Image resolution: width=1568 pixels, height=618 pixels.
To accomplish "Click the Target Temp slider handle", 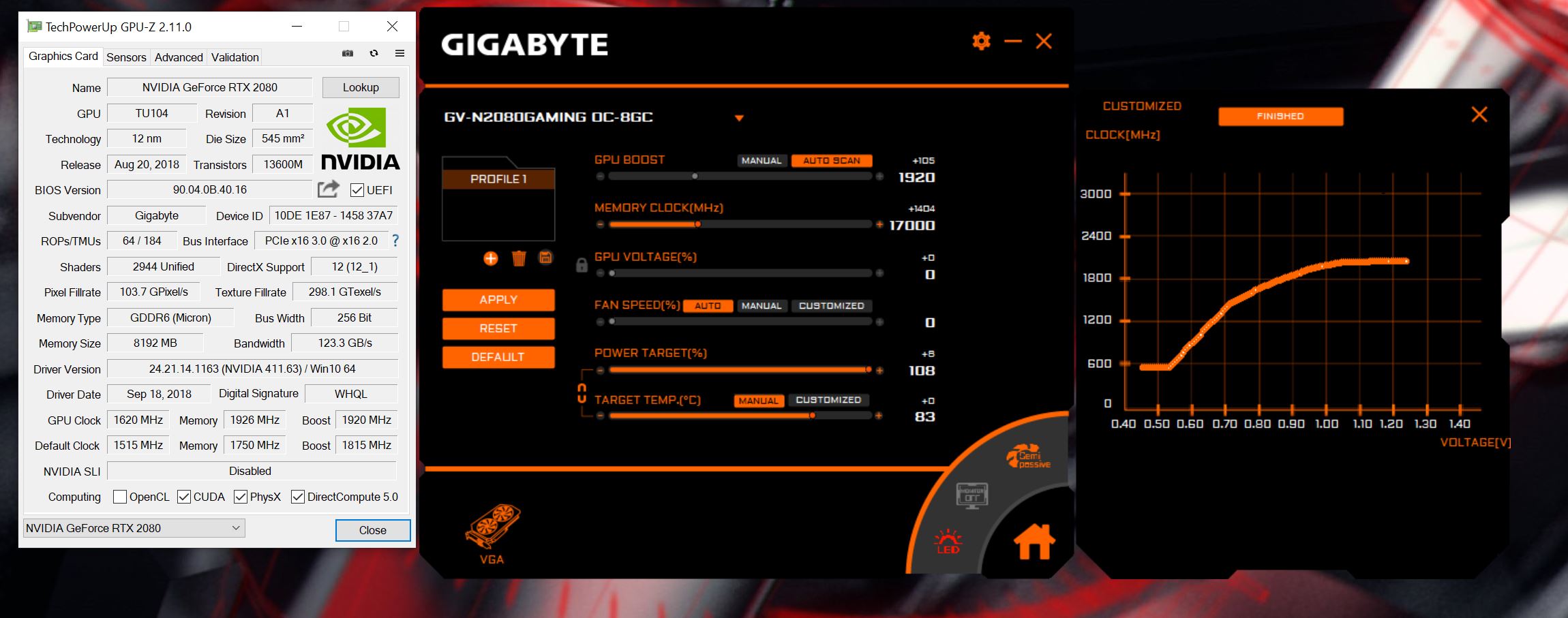I will pos(812,416).
